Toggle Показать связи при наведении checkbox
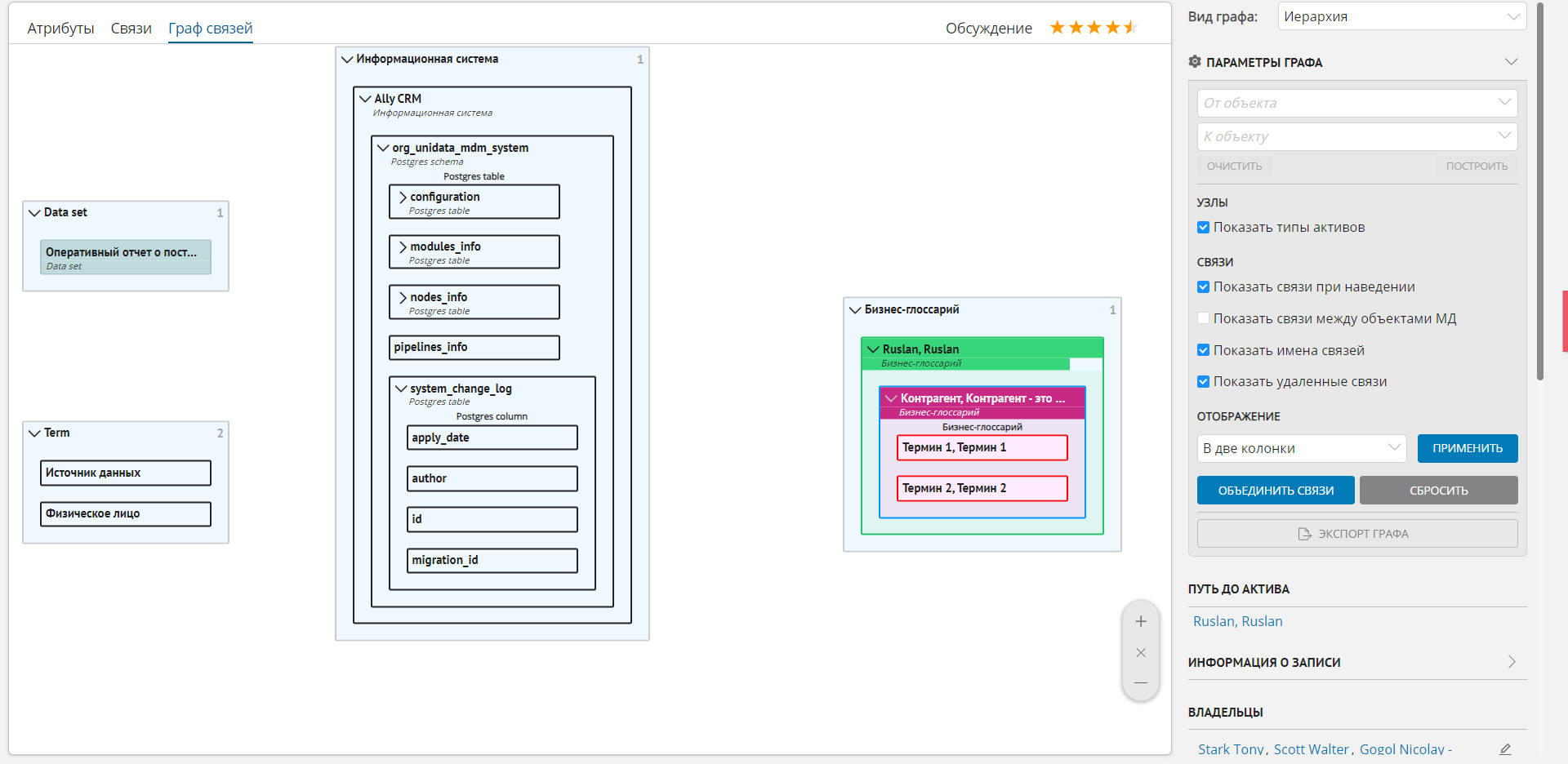1568x764 pixels. pos(1203,287)
